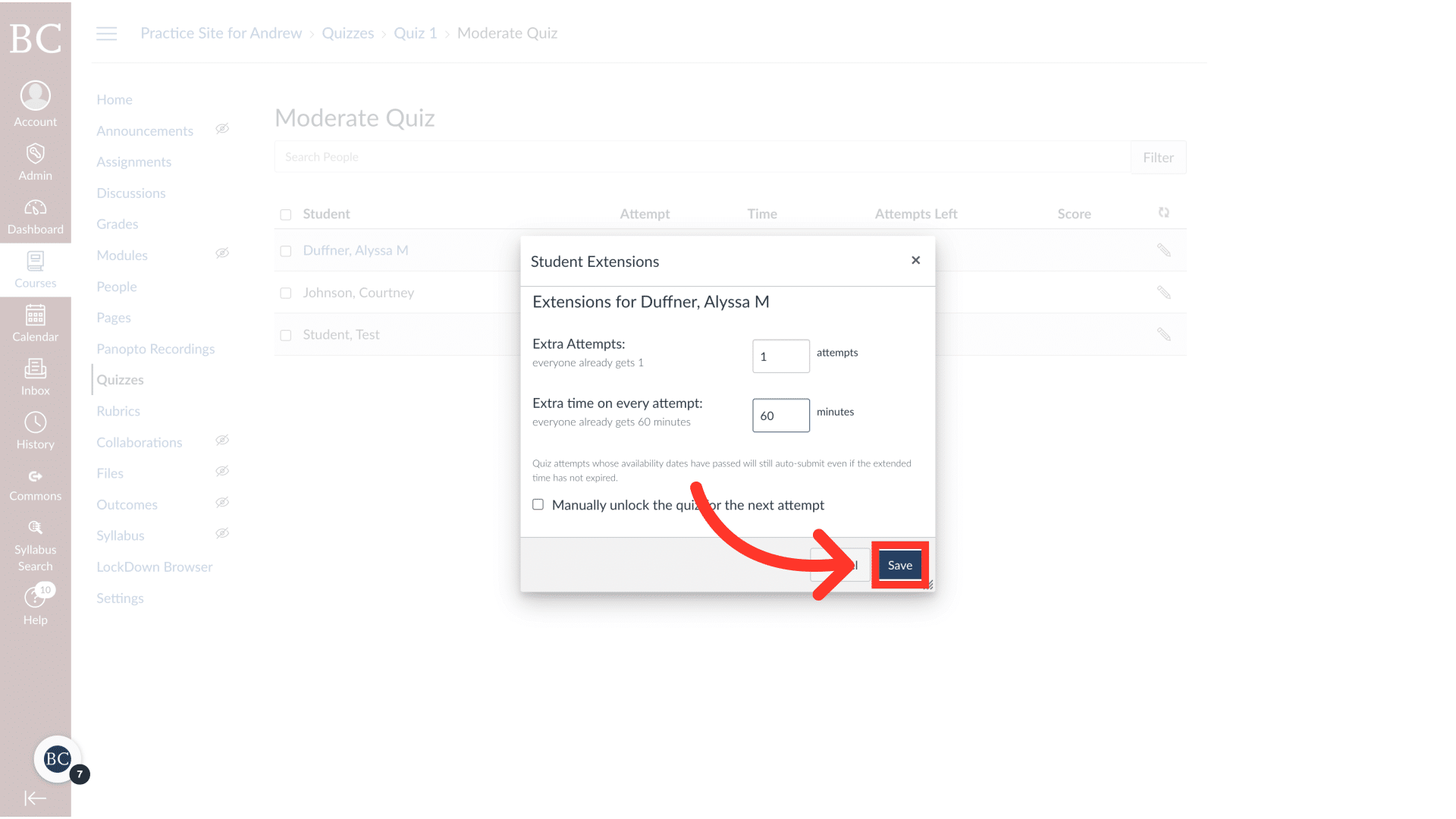1456x819 pixels.
Task: Collapse the course navigation via hamburger menu
Action: (106, 33)
